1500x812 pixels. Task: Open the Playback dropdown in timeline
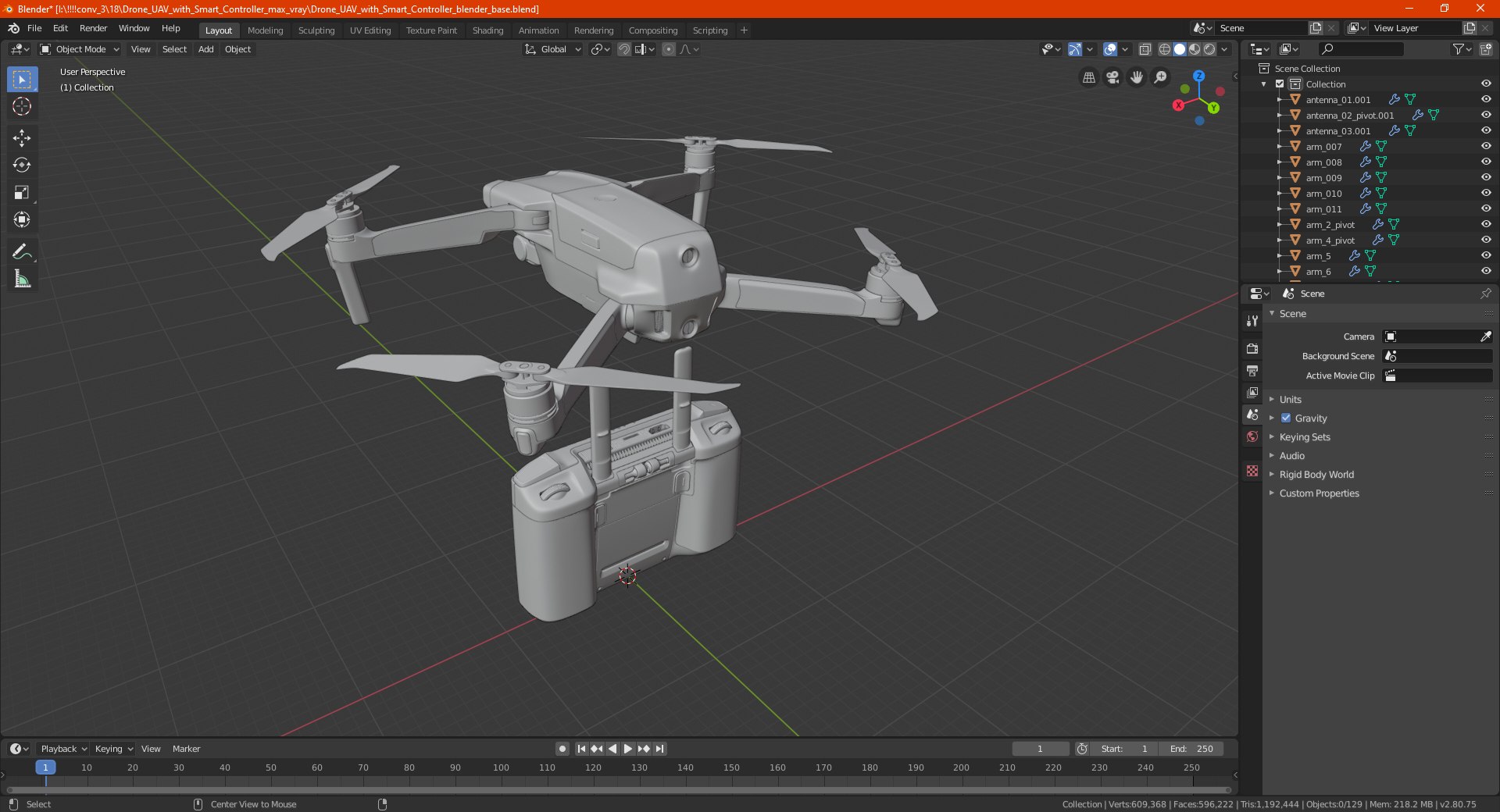pos(63,749)
